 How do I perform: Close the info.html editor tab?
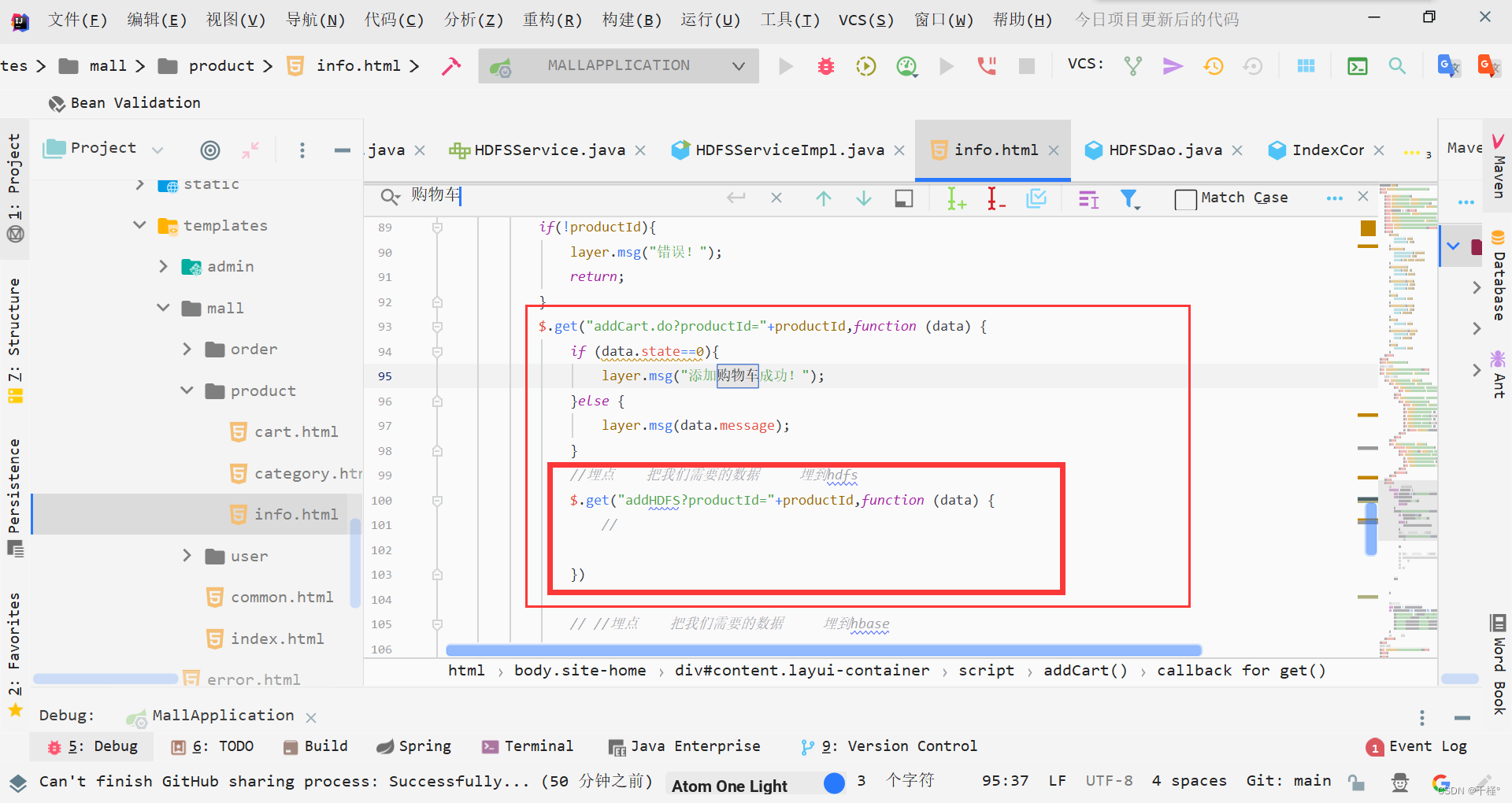click(1054, 150)
